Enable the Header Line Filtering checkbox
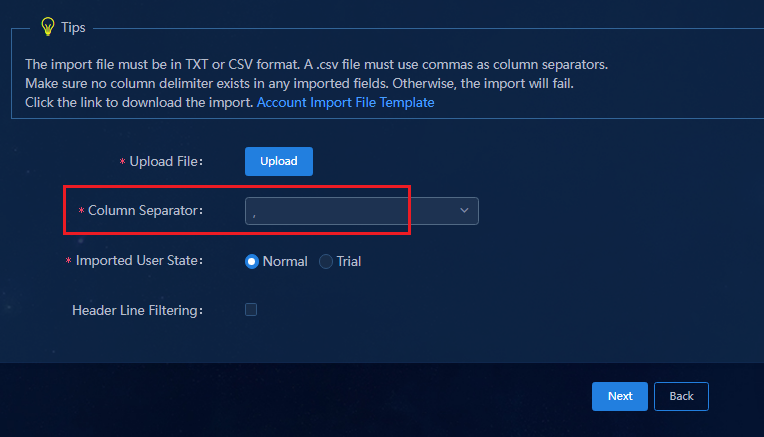Screen dimensions: 764x437 point(251,310)
